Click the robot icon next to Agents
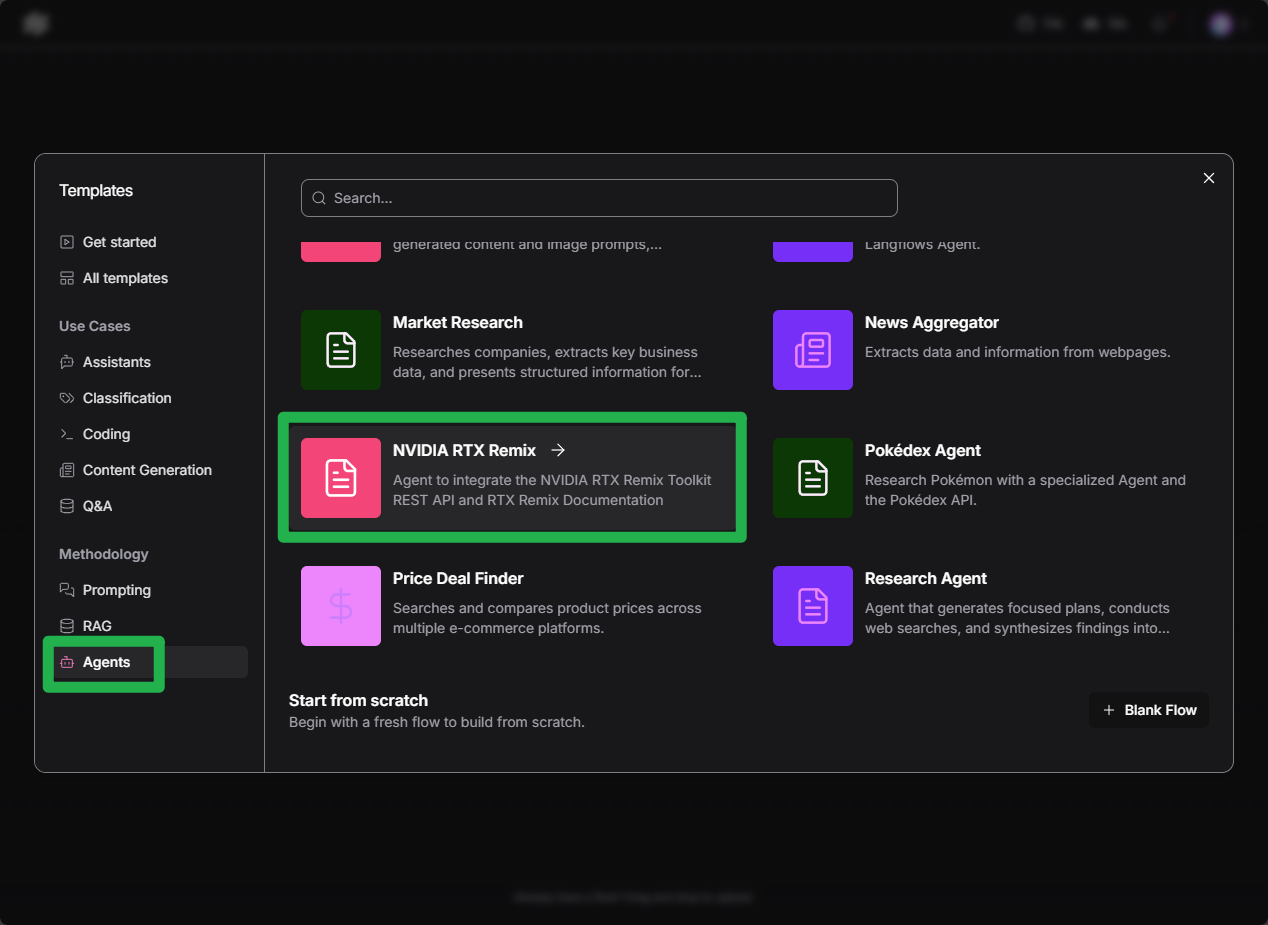This screenshot has height=925, width=1268. coord(67,661)
